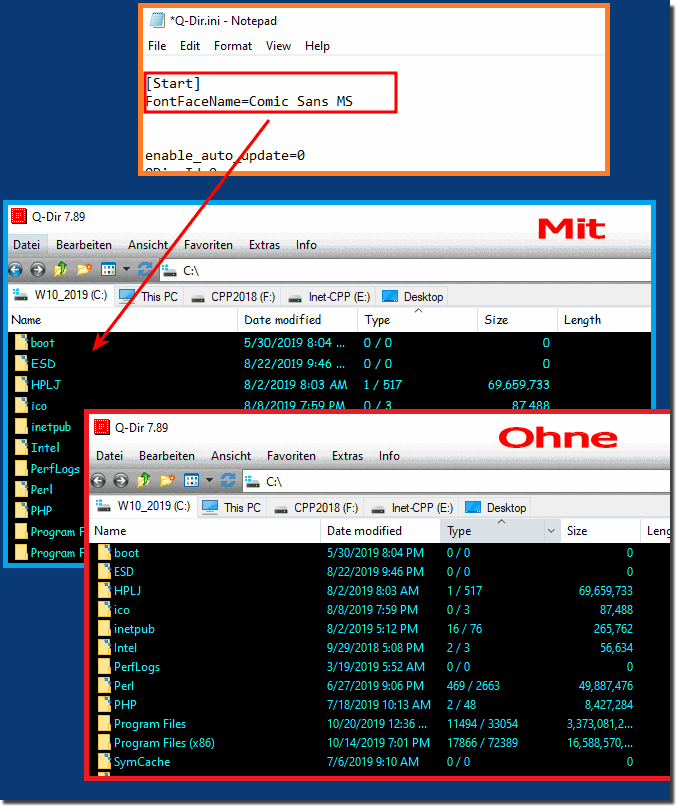
Task: Select inetpub folder icon in lower window
Action: (x=105, y=629)
